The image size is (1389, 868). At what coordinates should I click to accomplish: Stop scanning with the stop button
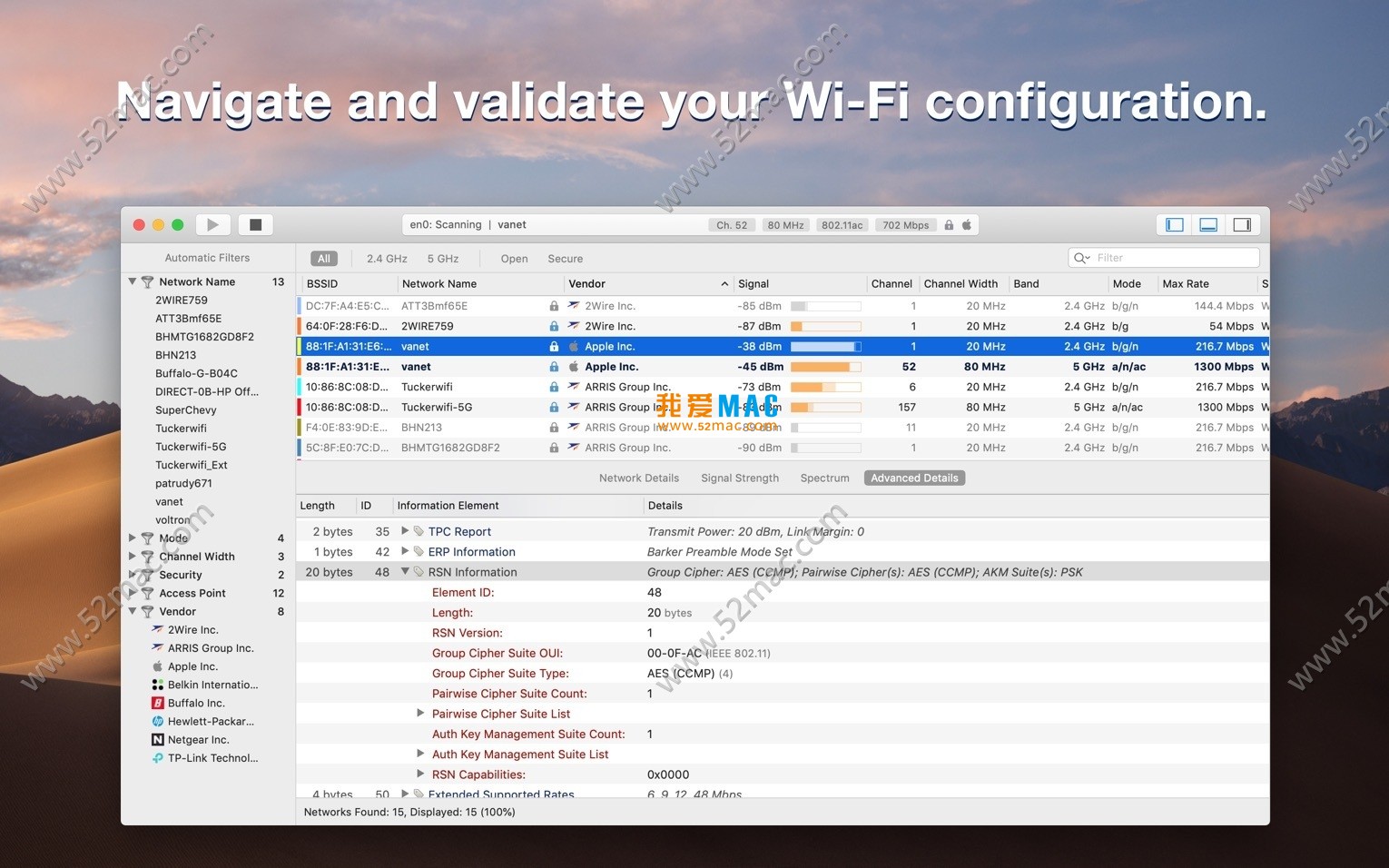(x=256, y=224)
